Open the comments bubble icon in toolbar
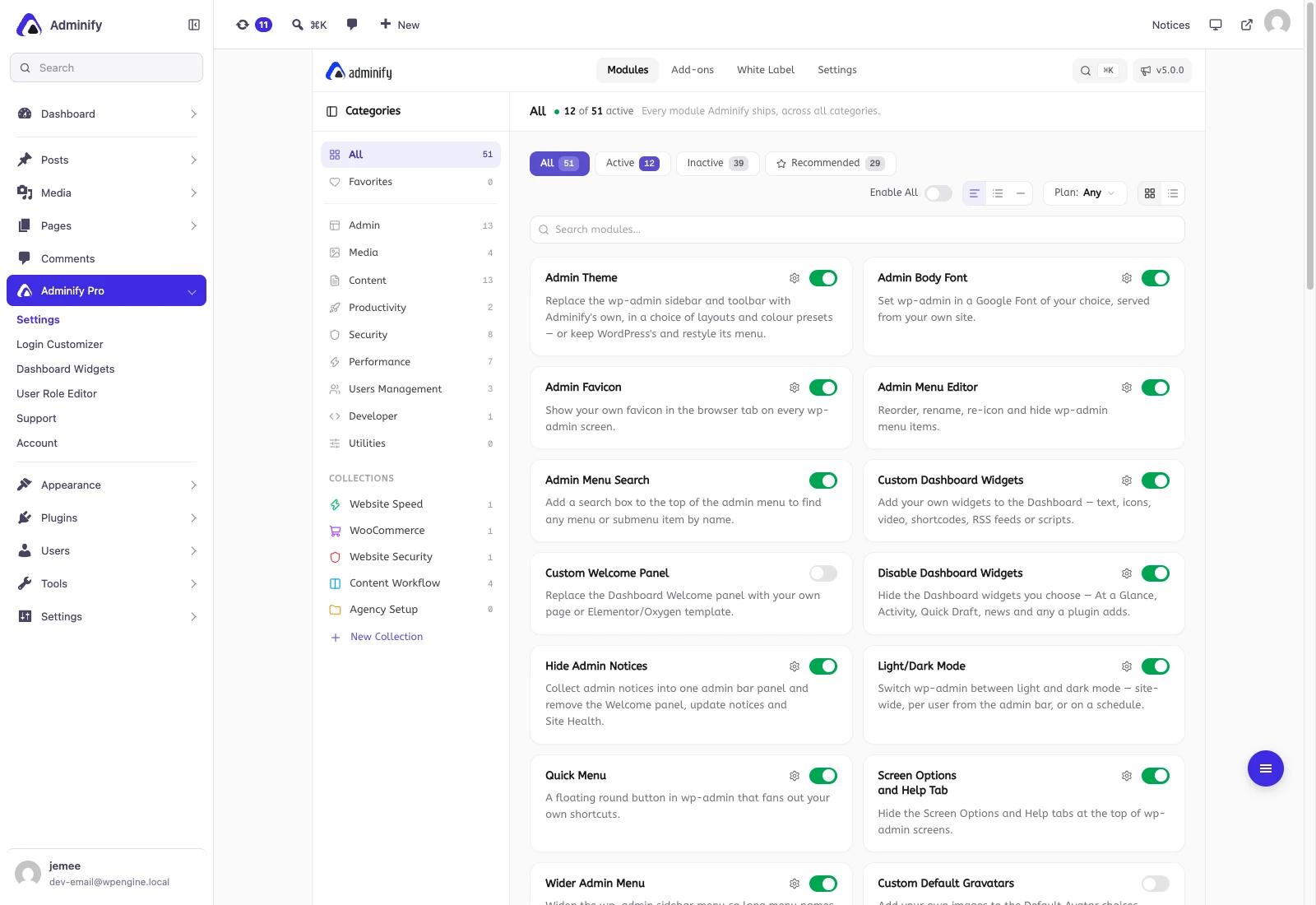Screen dimensions: 1316x905 click(x=352, y=25)
